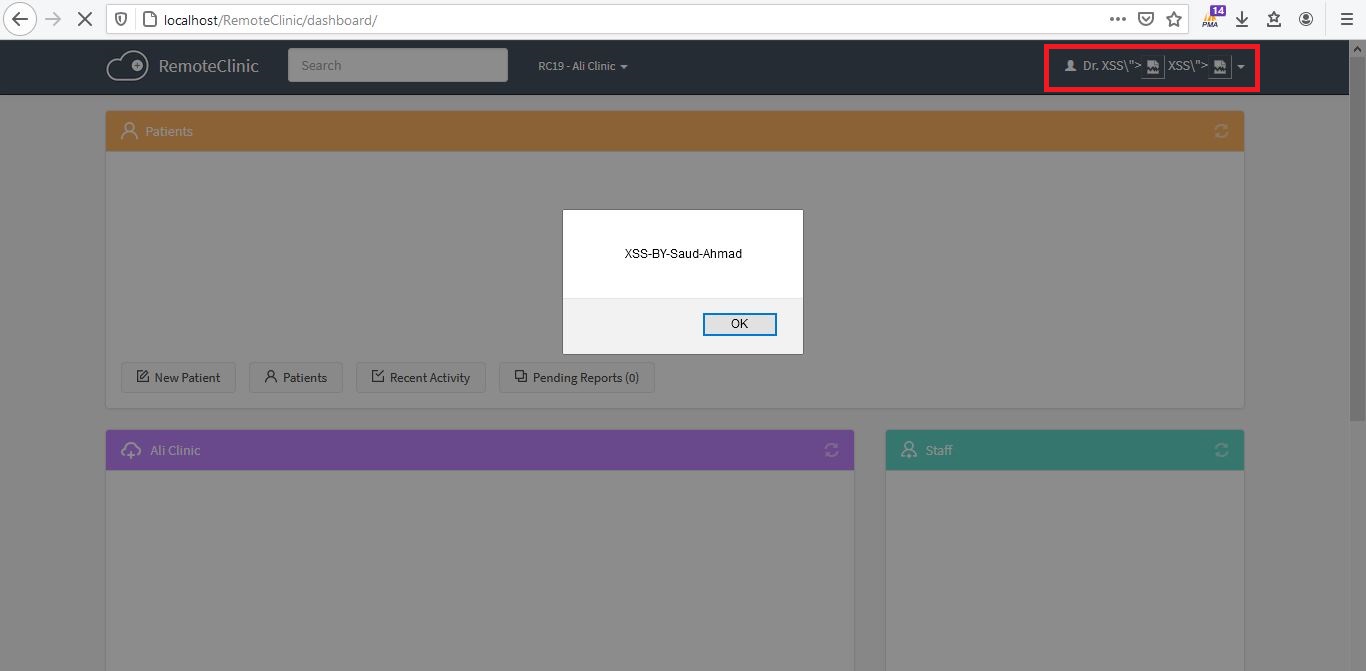Click the Patients panel header icon
The width and height of the screenshot is (1366, 671).
(129, 131)
